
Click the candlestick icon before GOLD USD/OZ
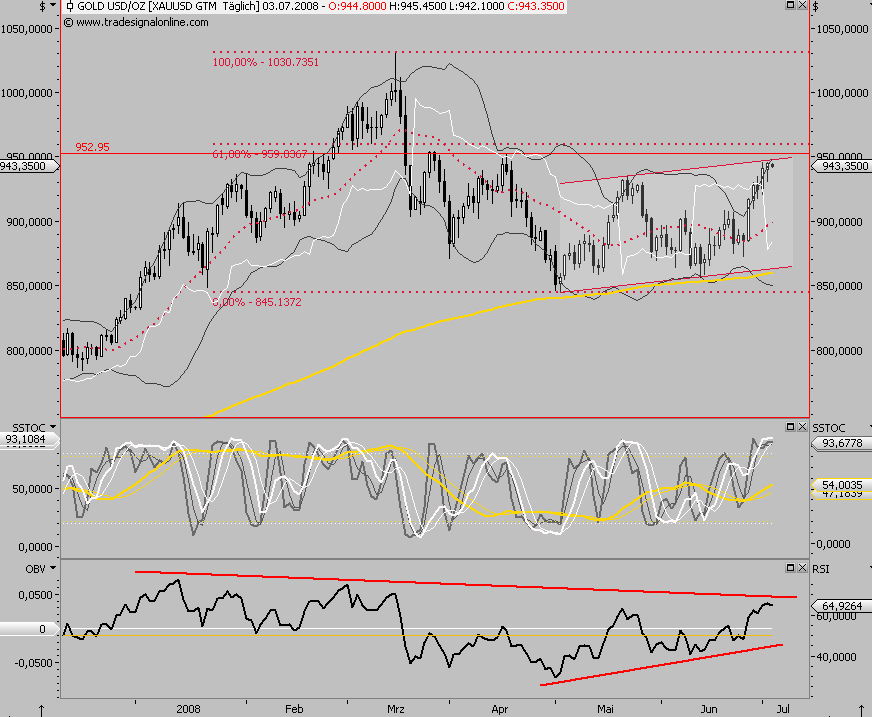click(70, 7)
